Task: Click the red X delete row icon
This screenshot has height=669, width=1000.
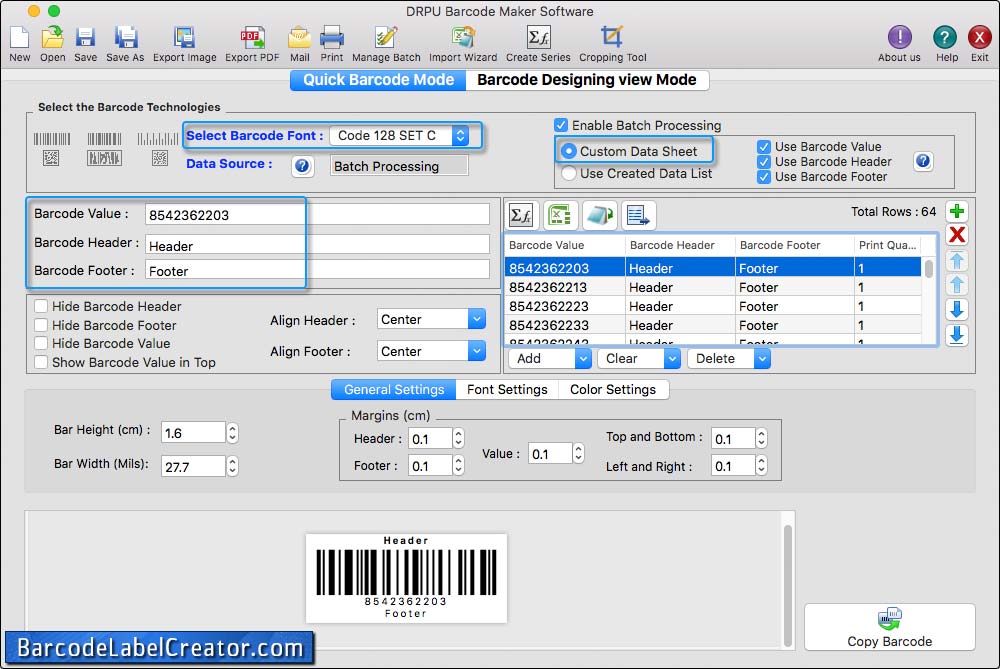Action: (957, 235)
